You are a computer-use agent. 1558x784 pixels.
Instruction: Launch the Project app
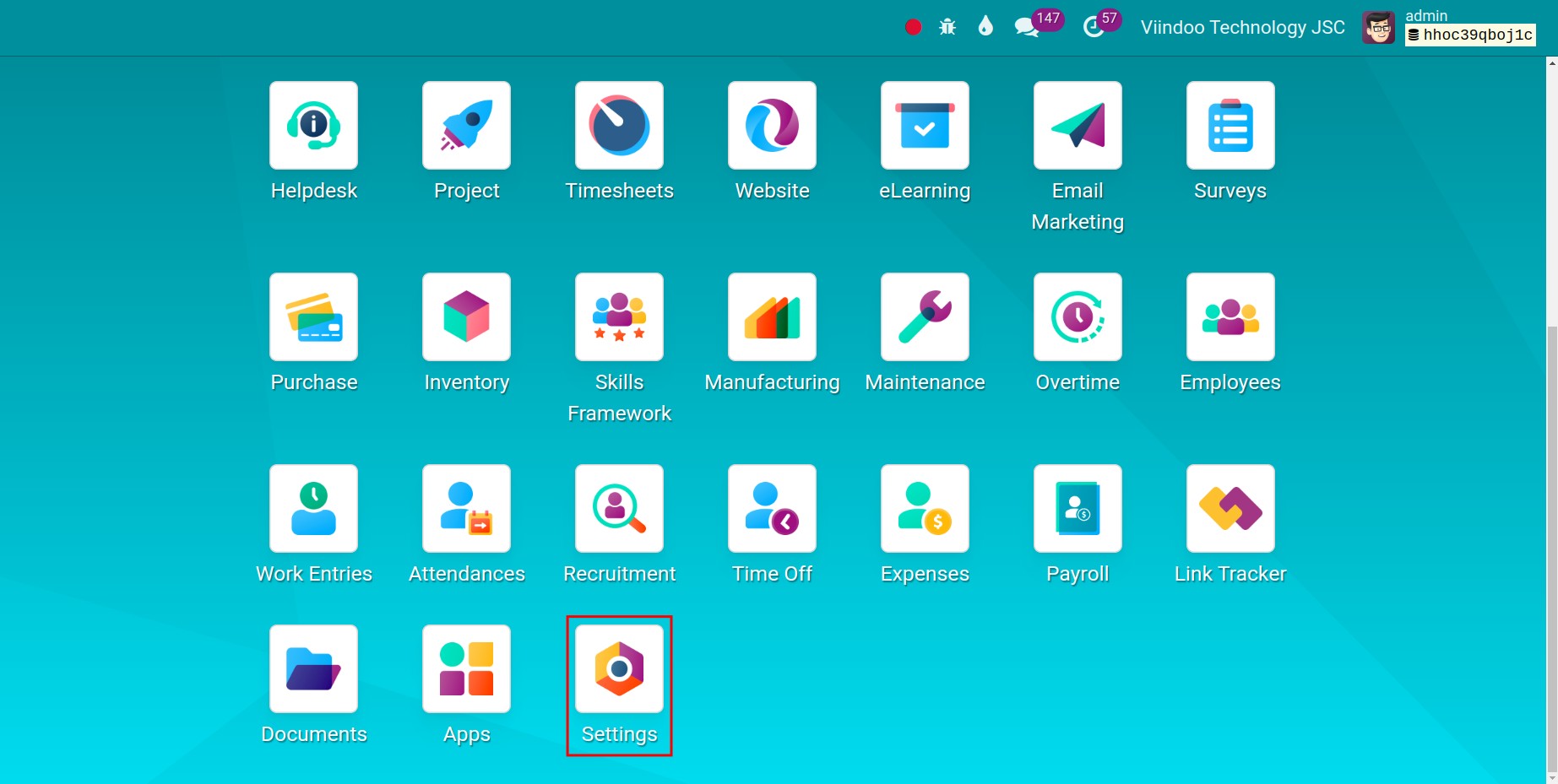(466, 126)
